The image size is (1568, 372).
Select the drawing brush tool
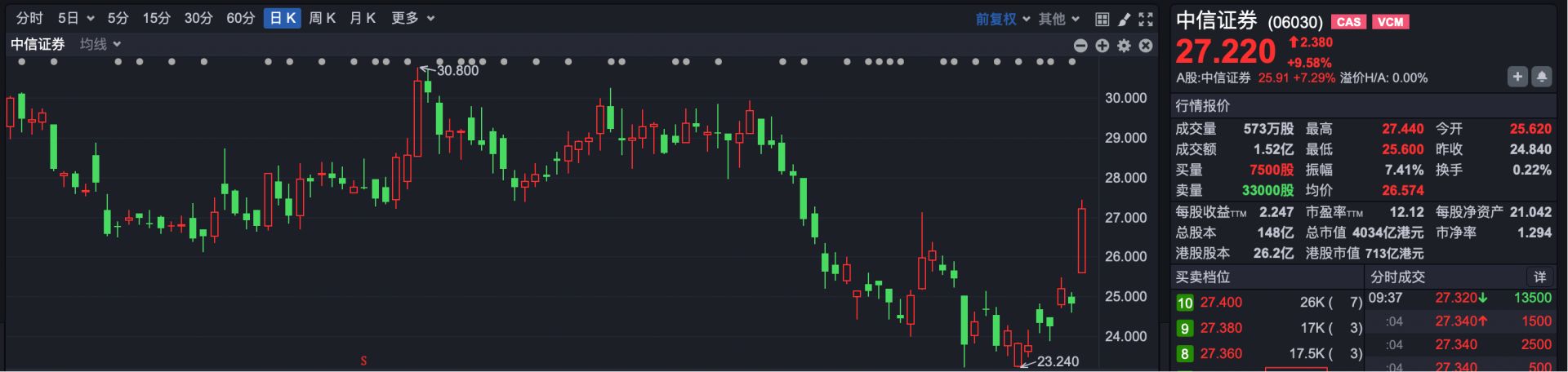click(1124, 19)
